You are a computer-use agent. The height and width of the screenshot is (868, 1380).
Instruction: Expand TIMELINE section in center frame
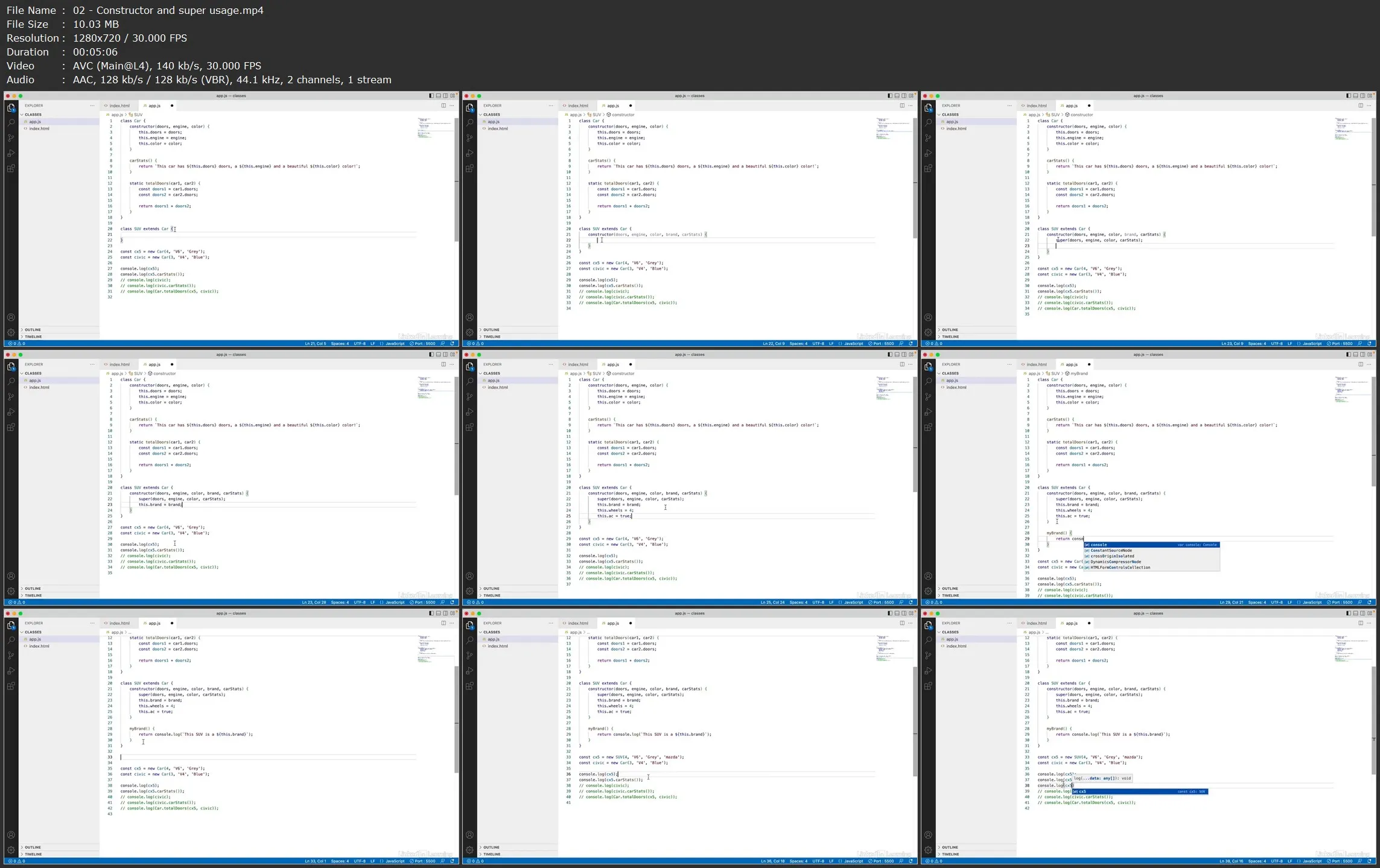pos(491,595)
